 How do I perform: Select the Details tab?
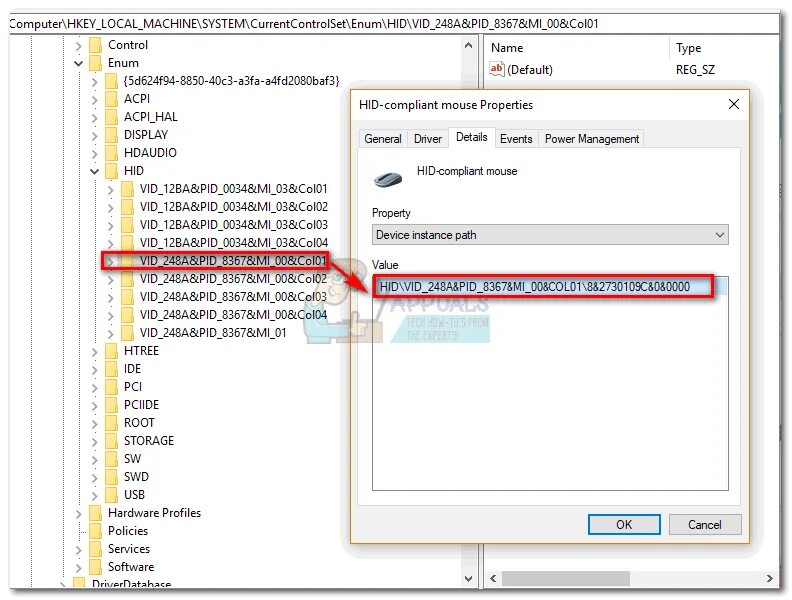coord(471,137)
